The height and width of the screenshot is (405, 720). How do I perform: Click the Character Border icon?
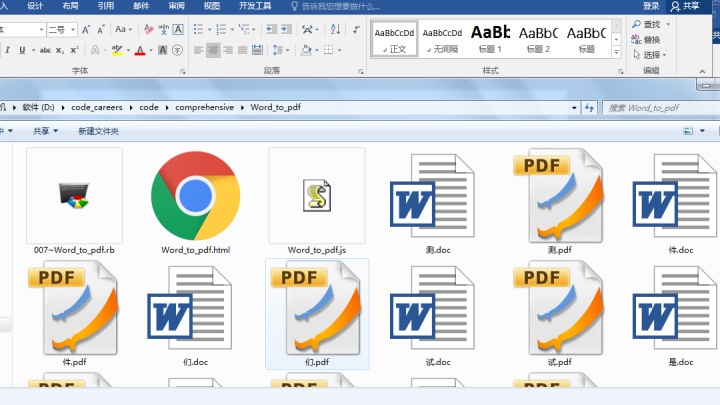(178, 30)
